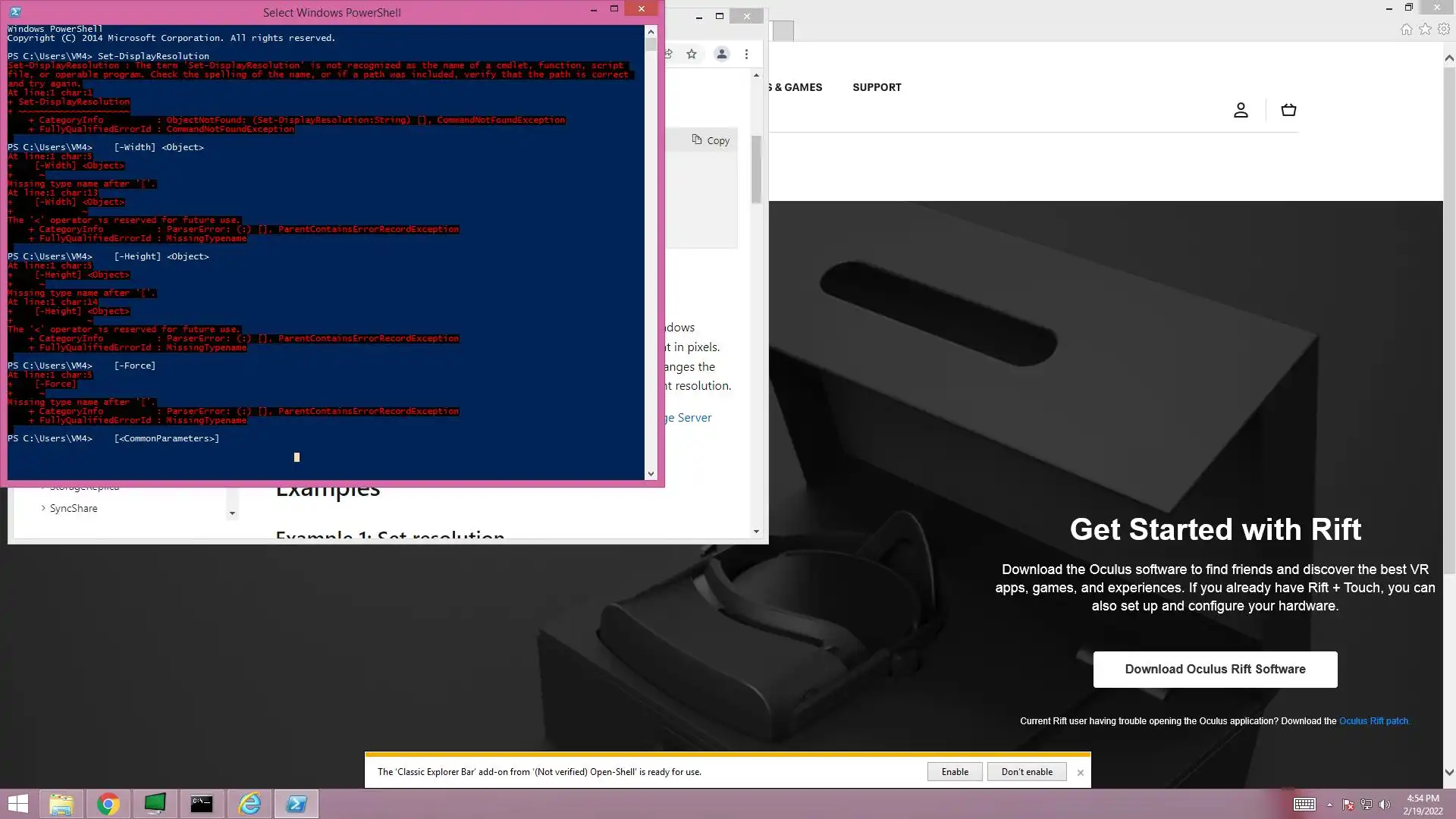Choose Don't enable for add-on
This screenshot has width=1456, height=819.
click(x=1027, y=772)
